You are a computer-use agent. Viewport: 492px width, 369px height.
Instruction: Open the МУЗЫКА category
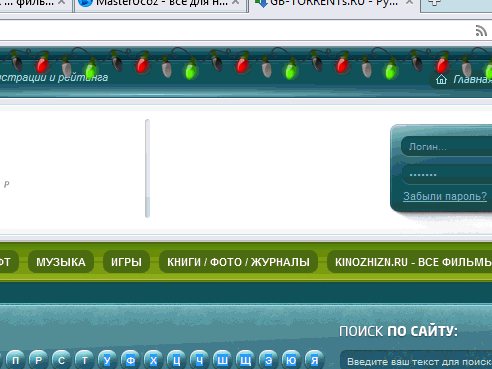[x=61, y=262]
